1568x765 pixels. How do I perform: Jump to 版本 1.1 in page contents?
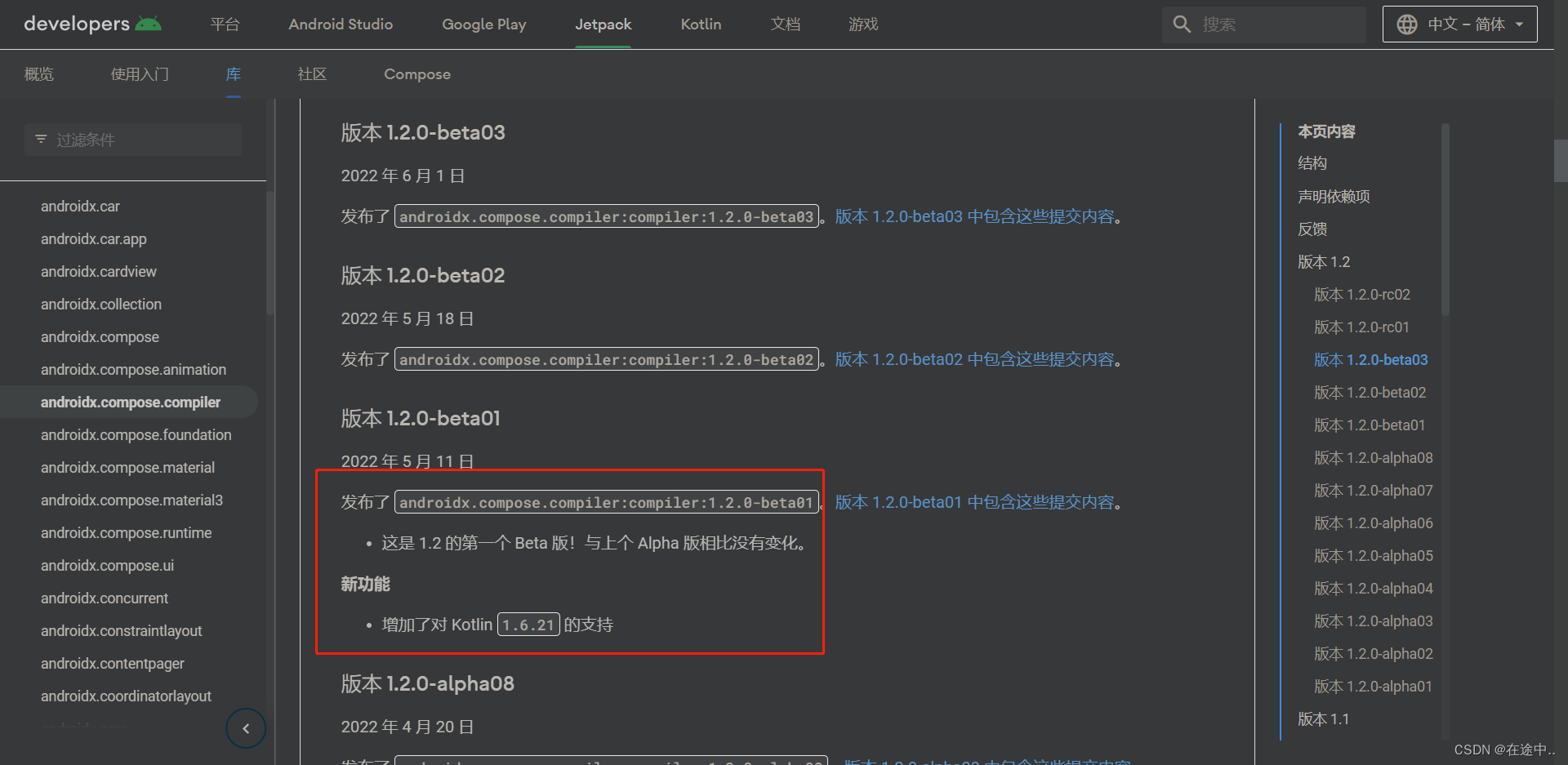click(x=1323, y=719)
